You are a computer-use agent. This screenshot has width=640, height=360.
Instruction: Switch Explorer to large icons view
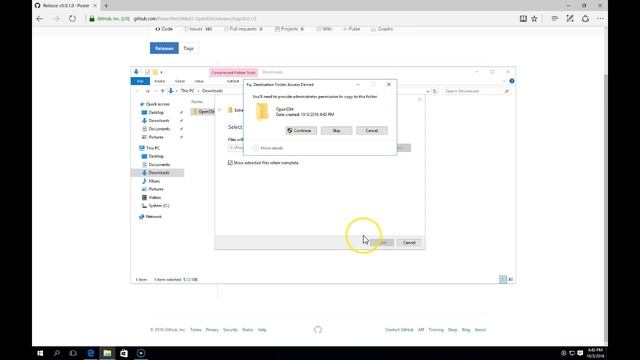coord(511,280)
